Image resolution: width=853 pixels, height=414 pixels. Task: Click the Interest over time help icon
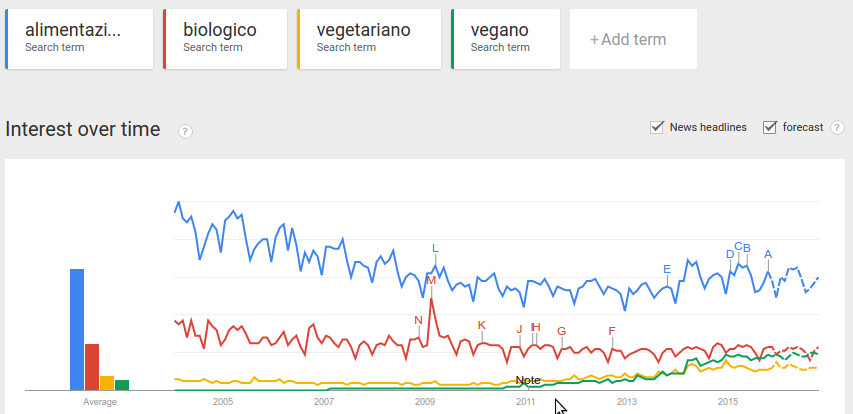[x=185, y=131]
